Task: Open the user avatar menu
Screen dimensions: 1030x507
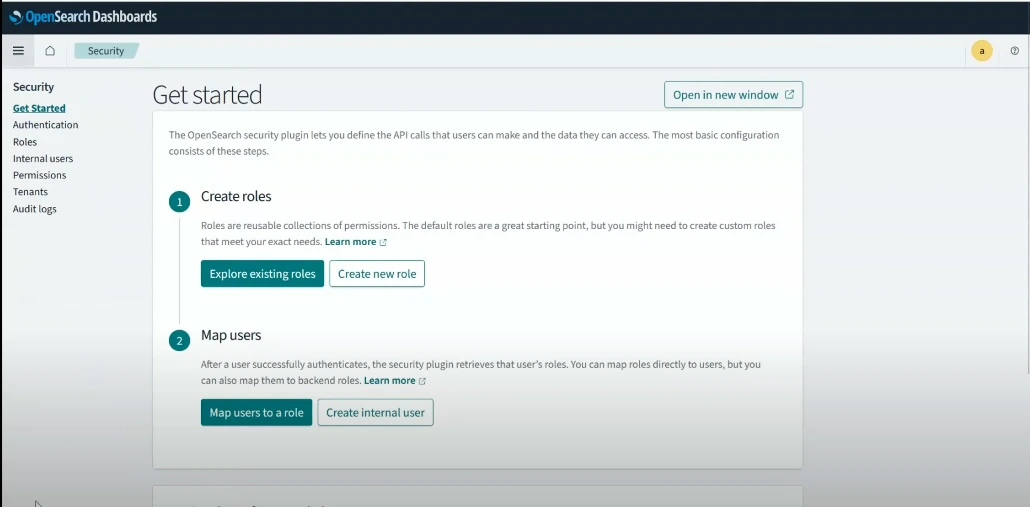Action: tap(982, 51)
